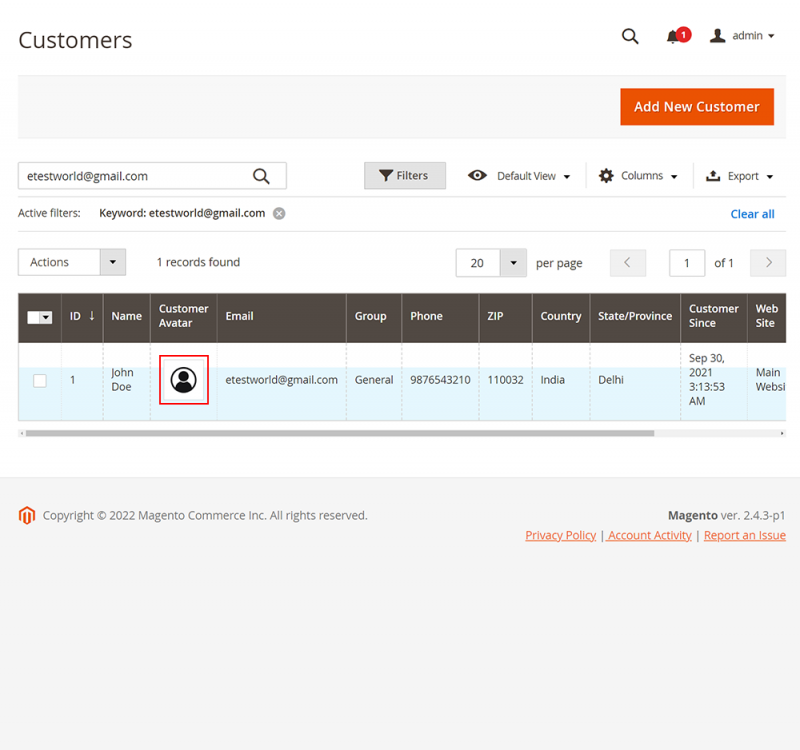Viewport: 800px width, 750px height.
Task: Click John Doe's customer avatar thumbnail
Action: (184, 380)
